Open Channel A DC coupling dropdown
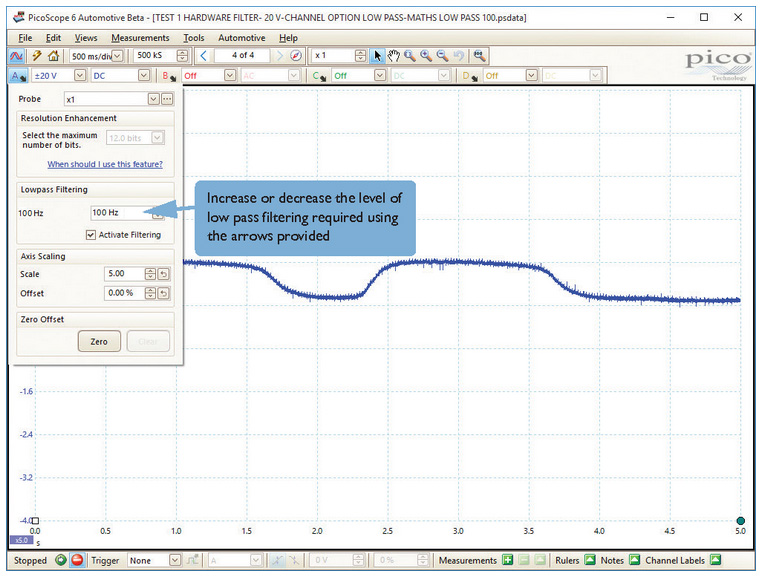This screenshot has height=578, width=762. click(144, 75)
